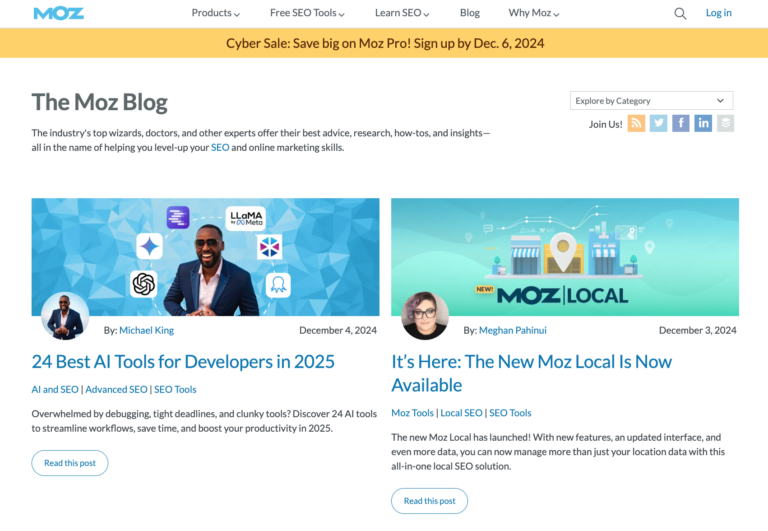Click Michael King's author avatar

click(65, 316)
